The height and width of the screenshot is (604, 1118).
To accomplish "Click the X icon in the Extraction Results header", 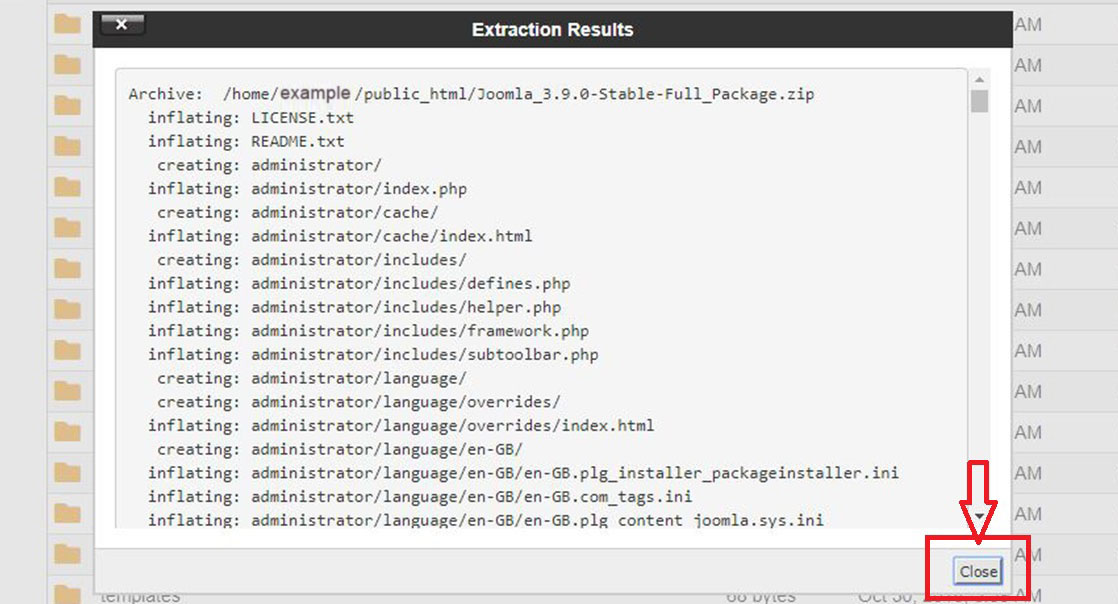I will pos(122,25).
